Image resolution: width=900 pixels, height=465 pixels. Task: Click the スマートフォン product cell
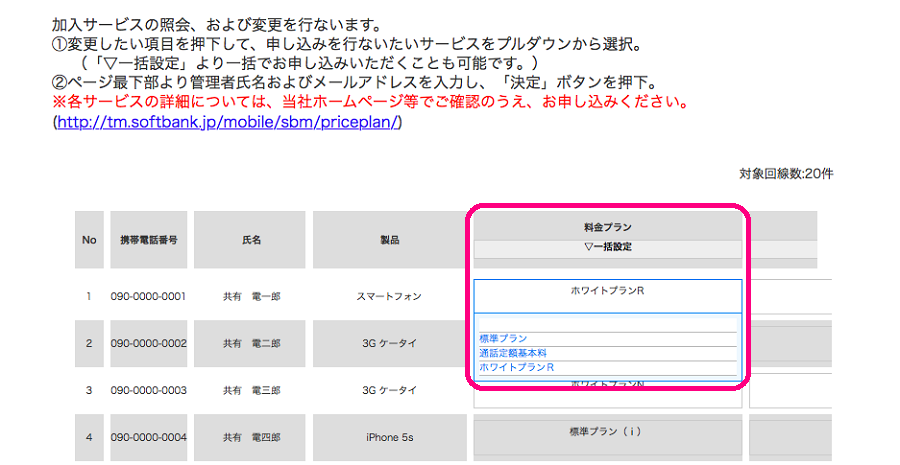(x=390, y=297)
